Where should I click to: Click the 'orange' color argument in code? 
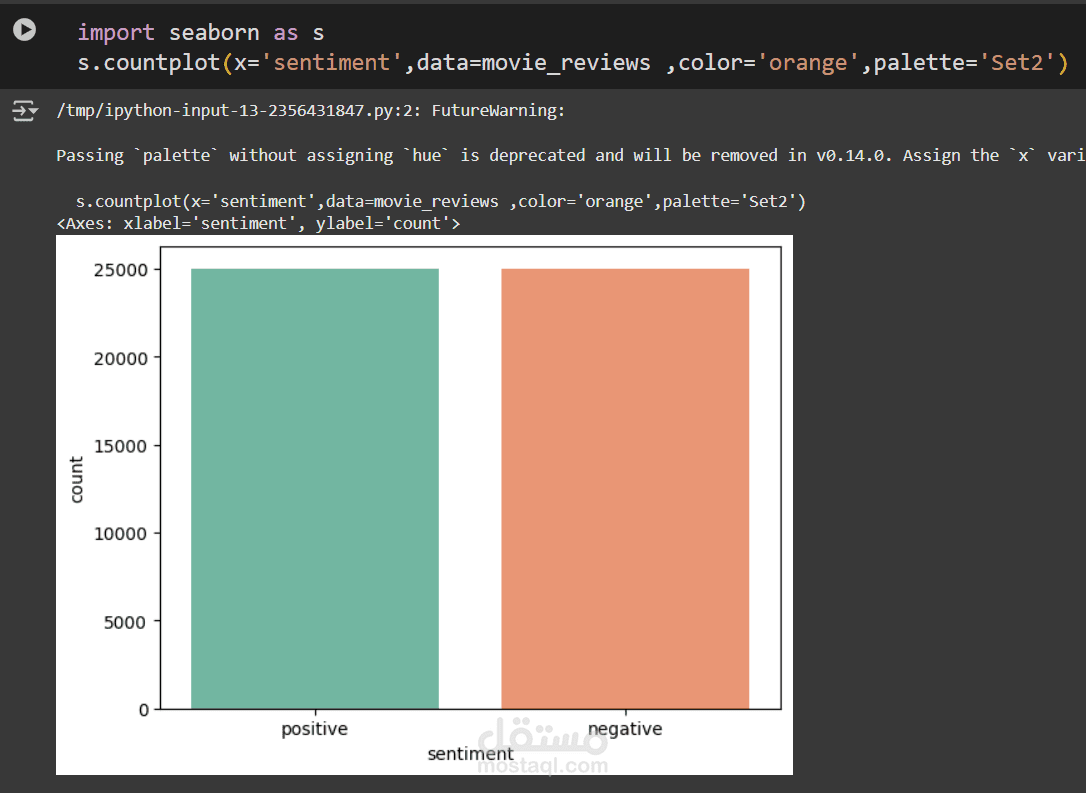click(x=808, y=62)
